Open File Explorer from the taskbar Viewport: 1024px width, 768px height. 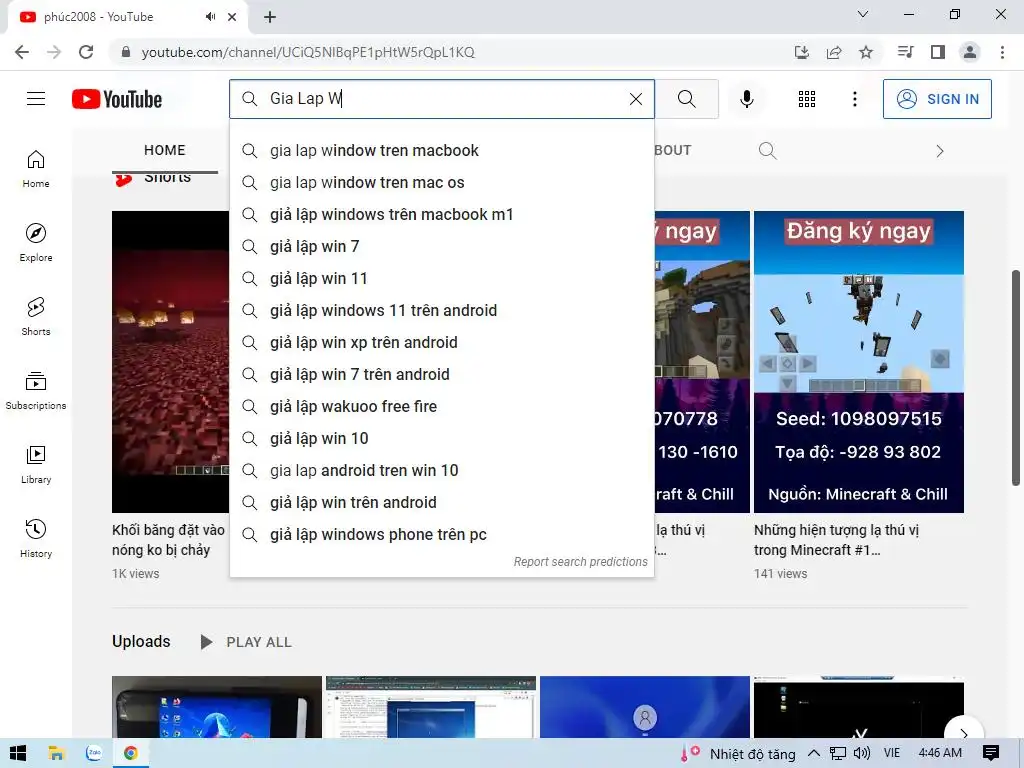(56, 753)
